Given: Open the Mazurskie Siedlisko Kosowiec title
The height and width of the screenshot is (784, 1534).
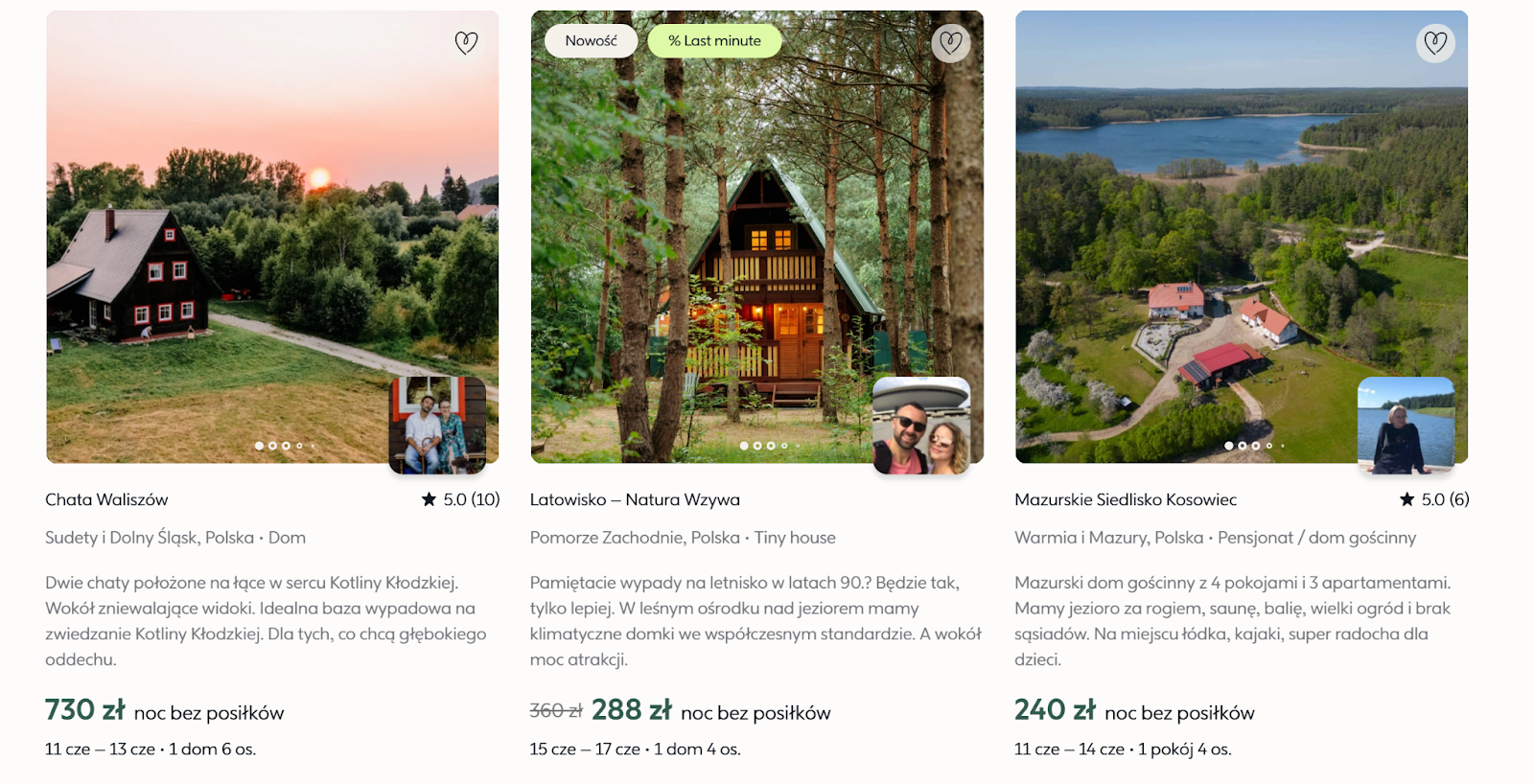Looking at the screenshot, I should pyautogui.click(x=1126, y=499).
